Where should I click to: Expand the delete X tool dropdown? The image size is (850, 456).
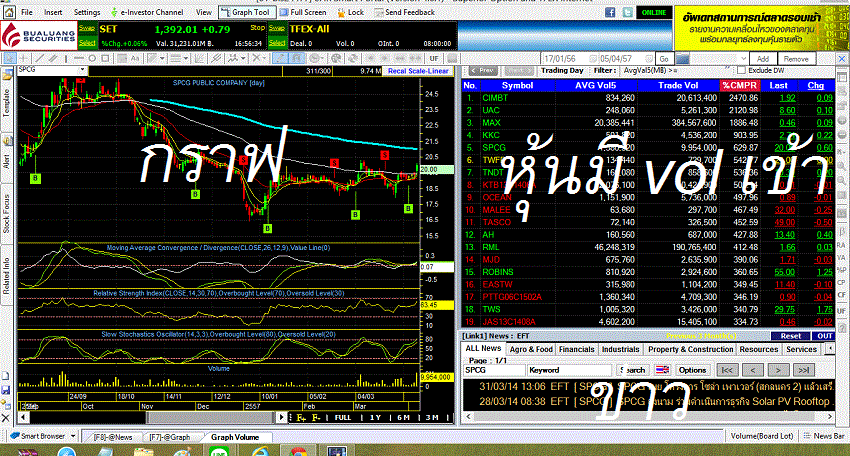tap(264, 58)
